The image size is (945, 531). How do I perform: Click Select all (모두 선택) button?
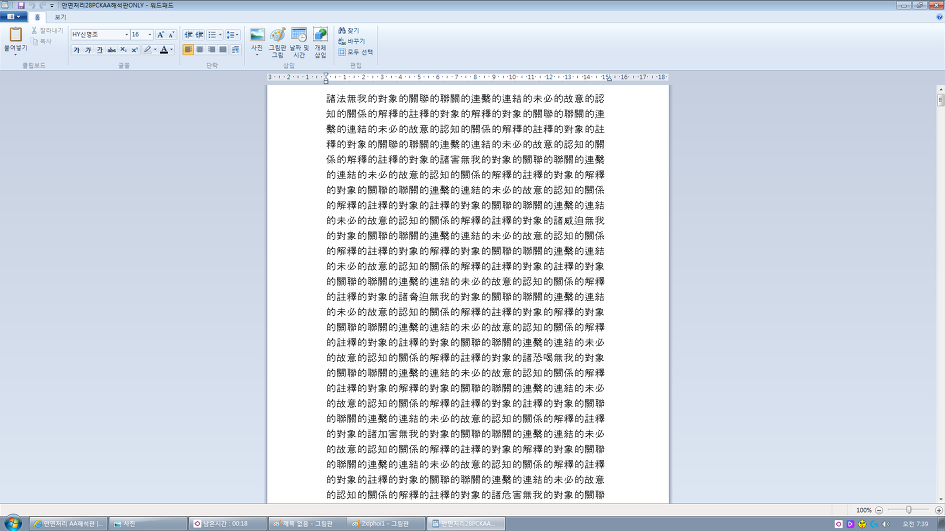(356, 52)
